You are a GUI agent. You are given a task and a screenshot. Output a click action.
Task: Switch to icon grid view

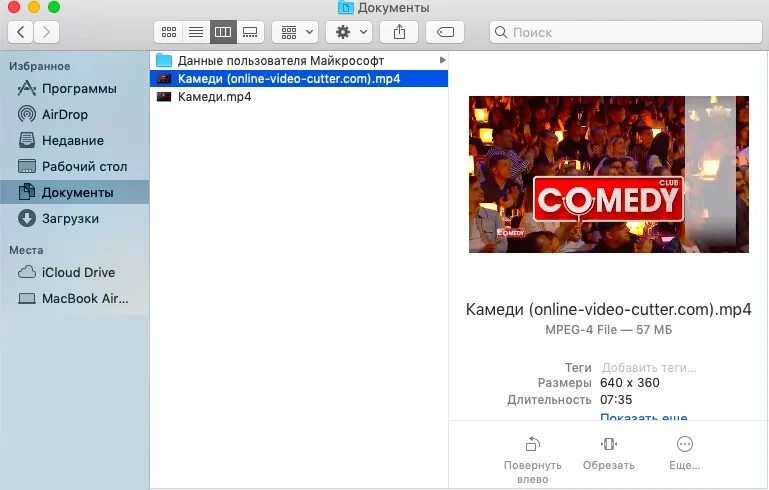click(169, 32)
